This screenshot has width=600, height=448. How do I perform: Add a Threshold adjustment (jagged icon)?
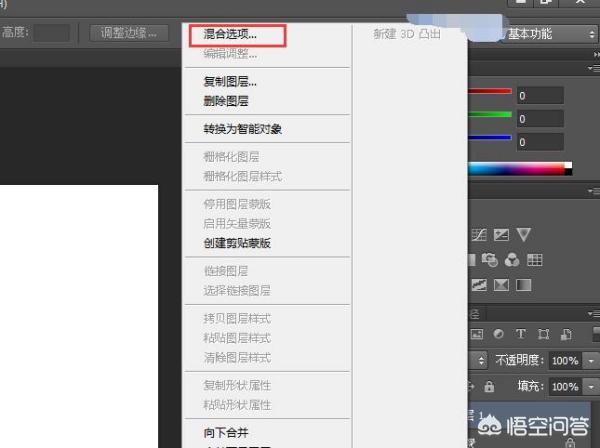[x=479, y=285]
